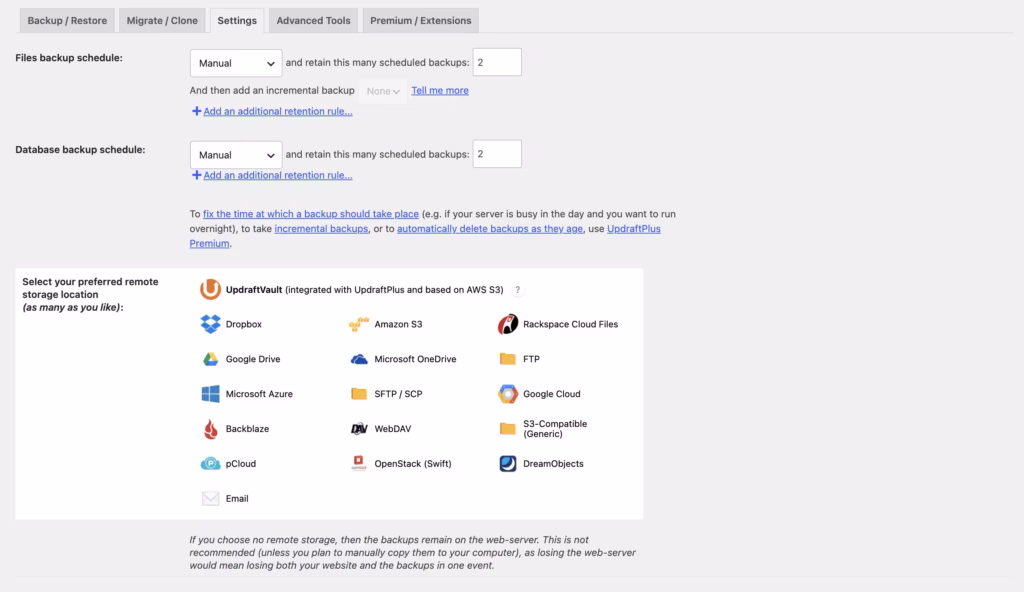This screenshot has width=1024, height=592.
Task: Open the Database backup schedule Manual dropdown
Action: click(x=236, y=155)
